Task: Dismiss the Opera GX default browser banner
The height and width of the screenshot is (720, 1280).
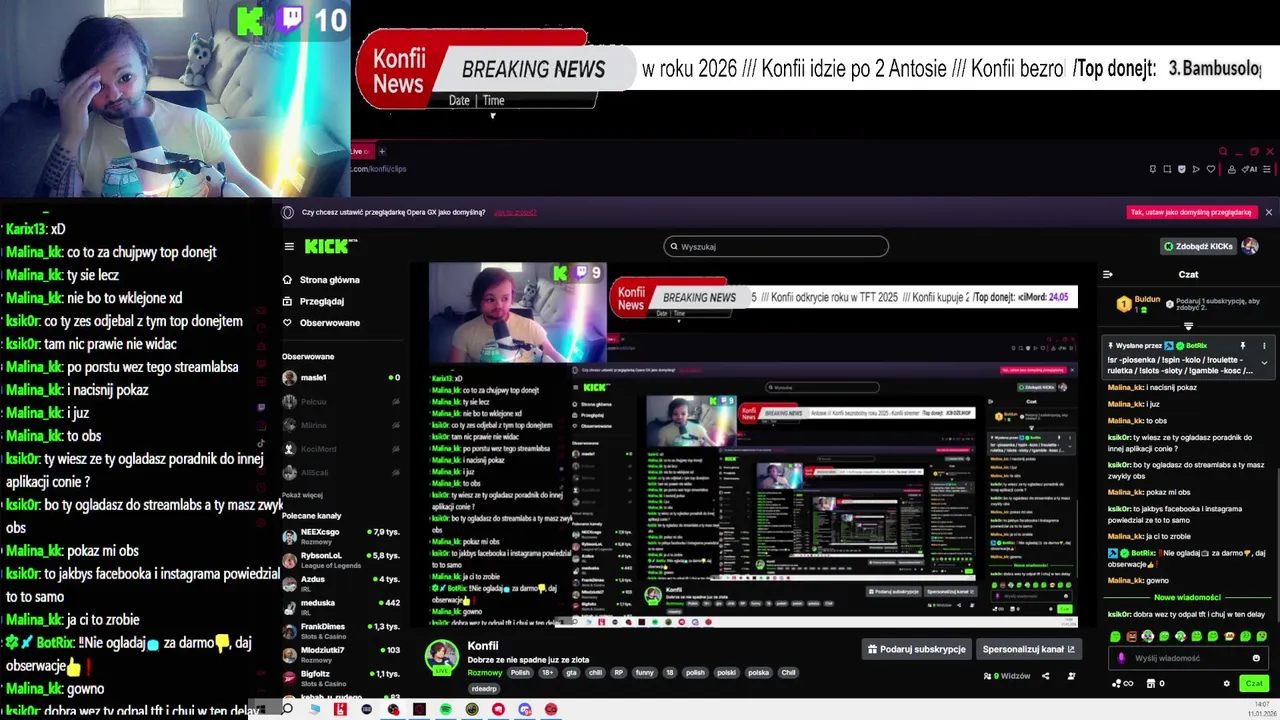Action: tap(1268, 212)
